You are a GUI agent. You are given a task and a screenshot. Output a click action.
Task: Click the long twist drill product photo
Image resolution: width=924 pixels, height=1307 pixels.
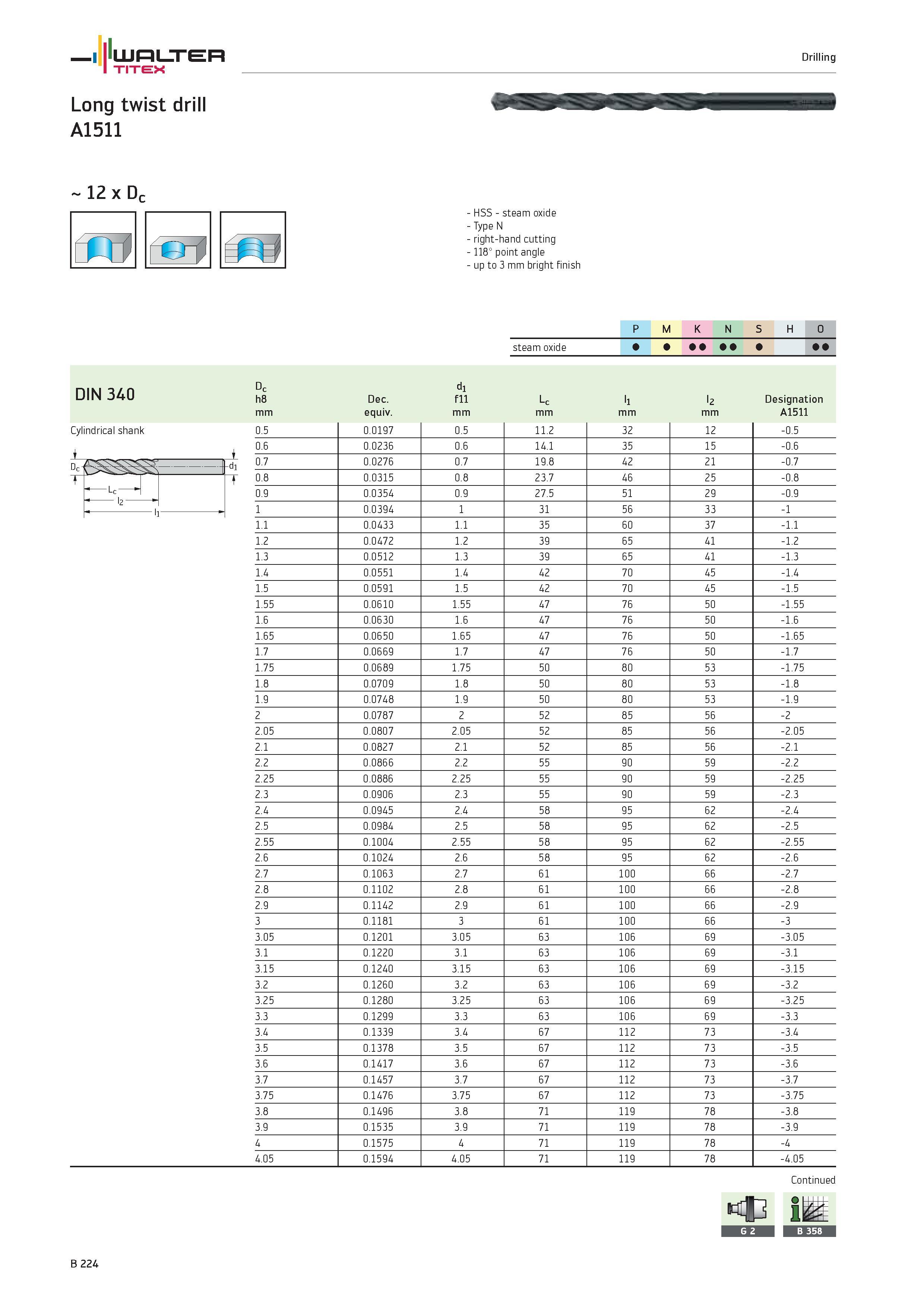pyautogui.click(x=663, y=102)
